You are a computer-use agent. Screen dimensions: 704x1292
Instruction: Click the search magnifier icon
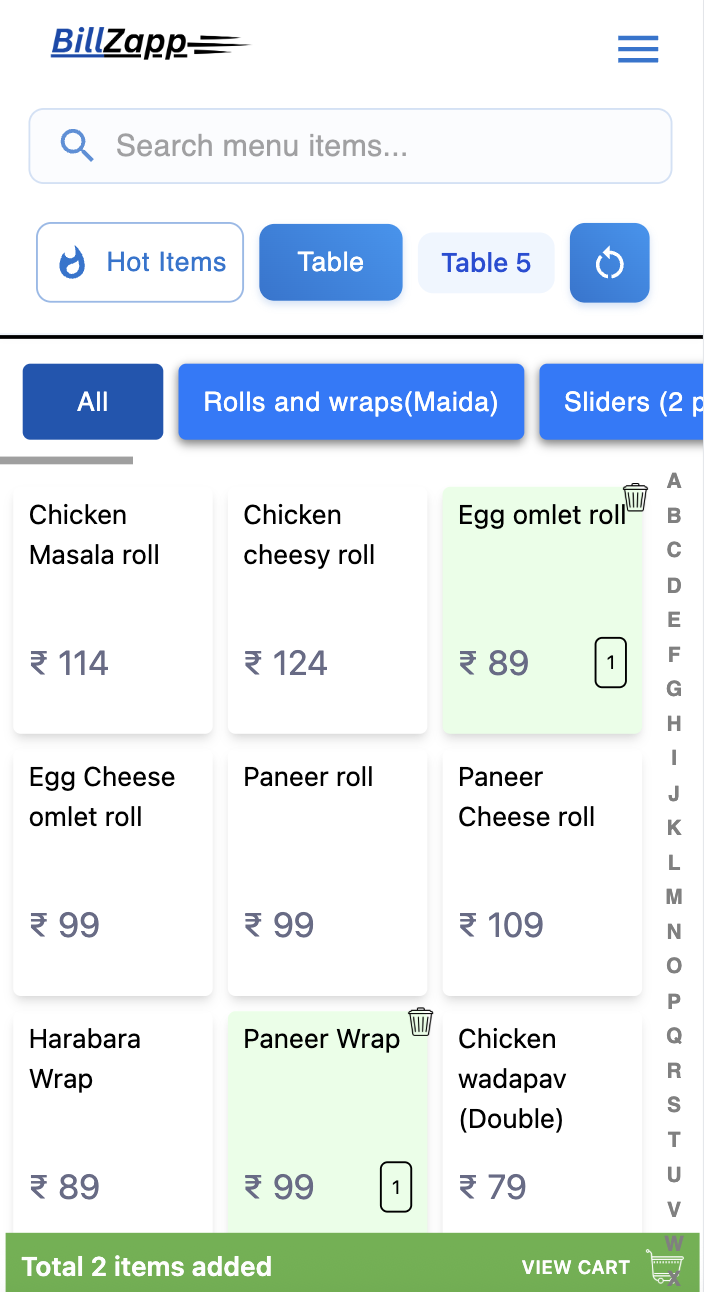click(77, 145)
